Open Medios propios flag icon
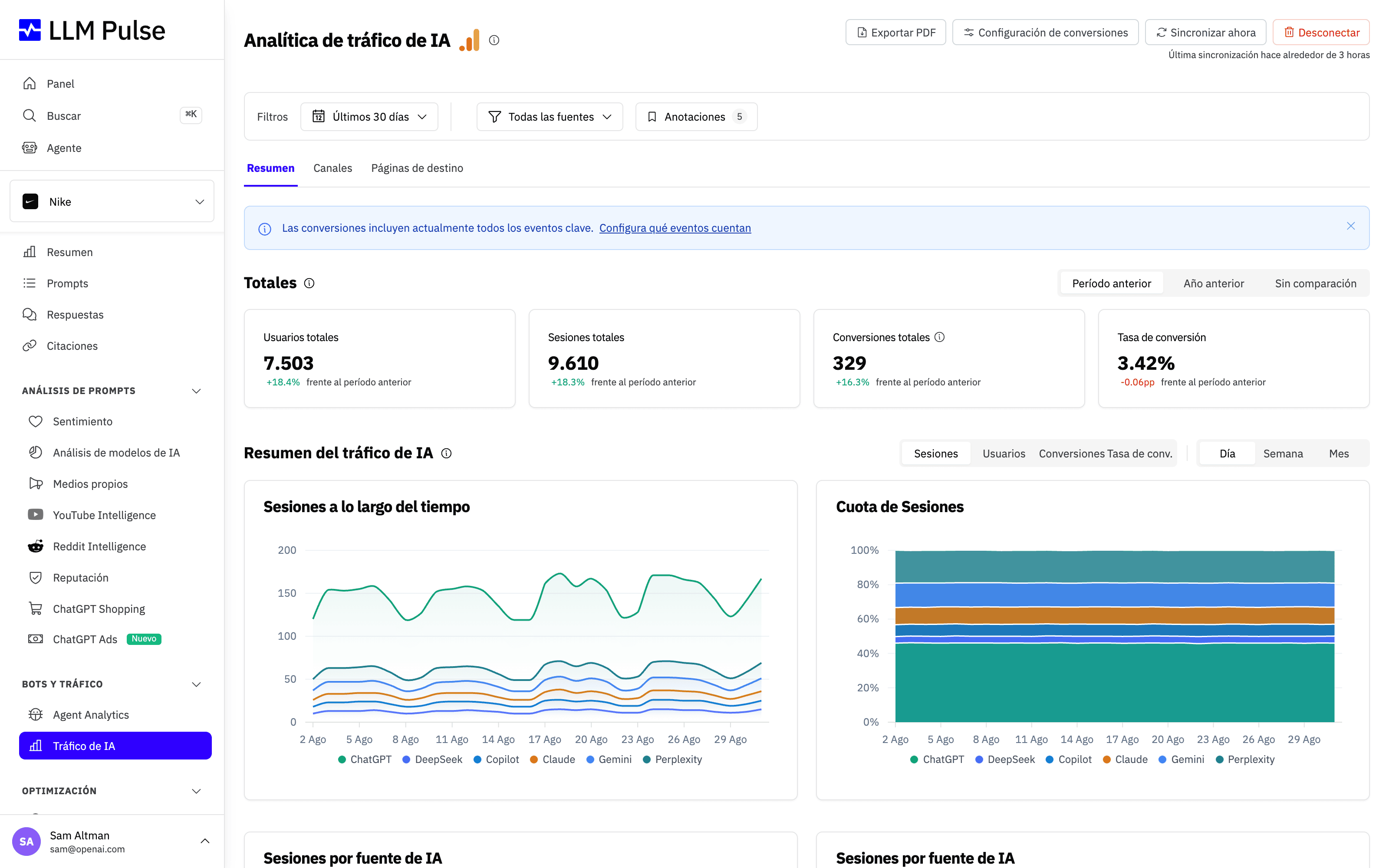The image size is (1389, 868). tap(36, 483)
